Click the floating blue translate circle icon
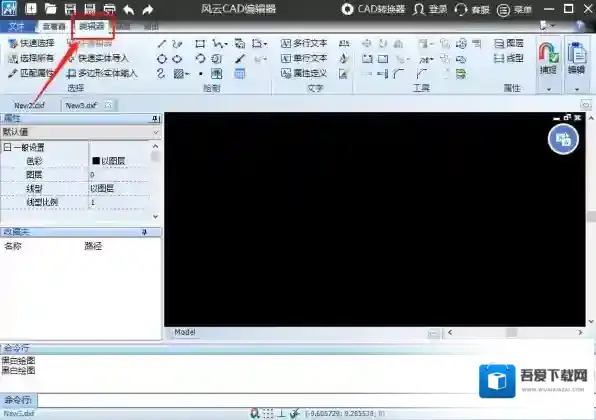 point(563,139)
